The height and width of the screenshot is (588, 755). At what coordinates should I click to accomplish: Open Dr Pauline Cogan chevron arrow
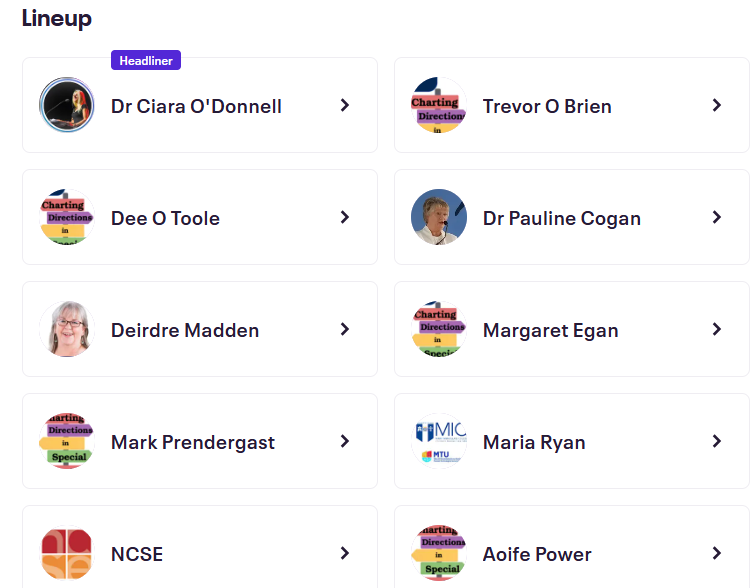(x=717, y=217)
